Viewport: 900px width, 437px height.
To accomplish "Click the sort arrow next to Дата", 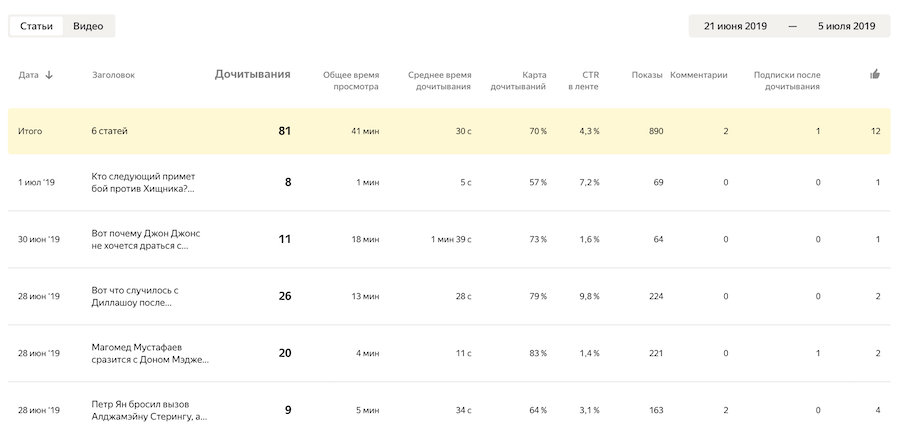I will (x=49, y=75).
